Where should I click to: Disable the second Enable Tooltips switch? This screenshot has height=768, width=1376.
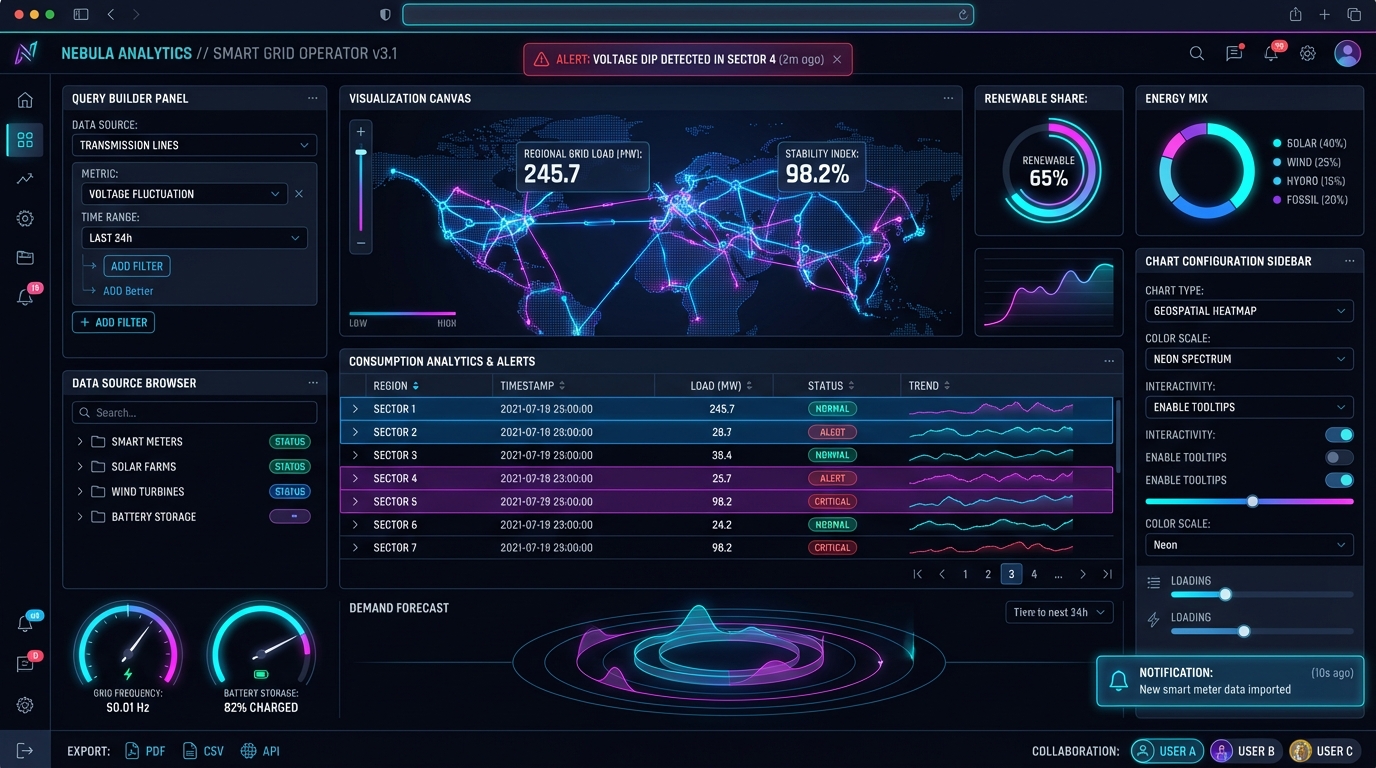pyautogui.click(x=1339, y=481)
